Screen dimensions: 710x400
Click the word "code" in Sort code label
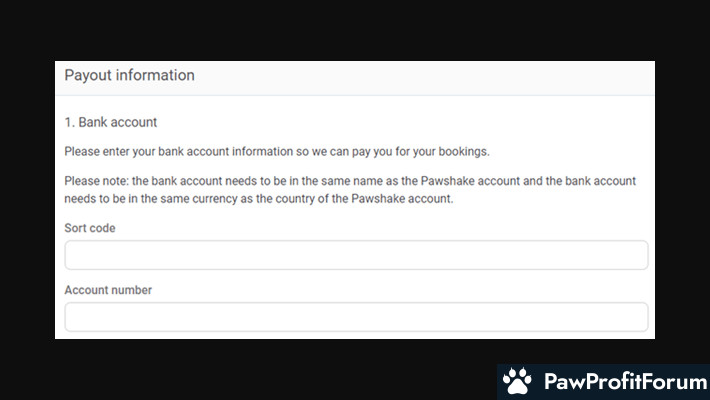(102, 229)
